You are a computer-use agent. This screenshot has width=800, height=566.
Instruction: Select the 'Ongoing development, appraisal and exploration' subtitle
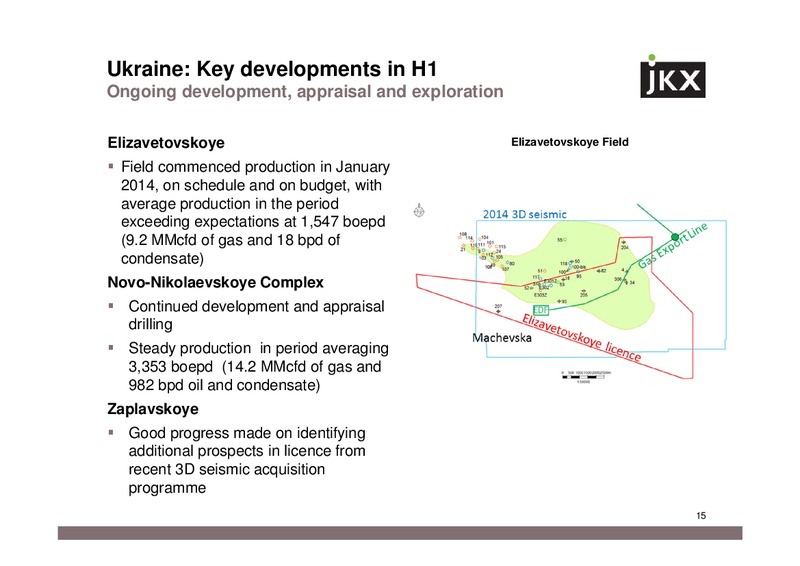click(x=305, y=91)
